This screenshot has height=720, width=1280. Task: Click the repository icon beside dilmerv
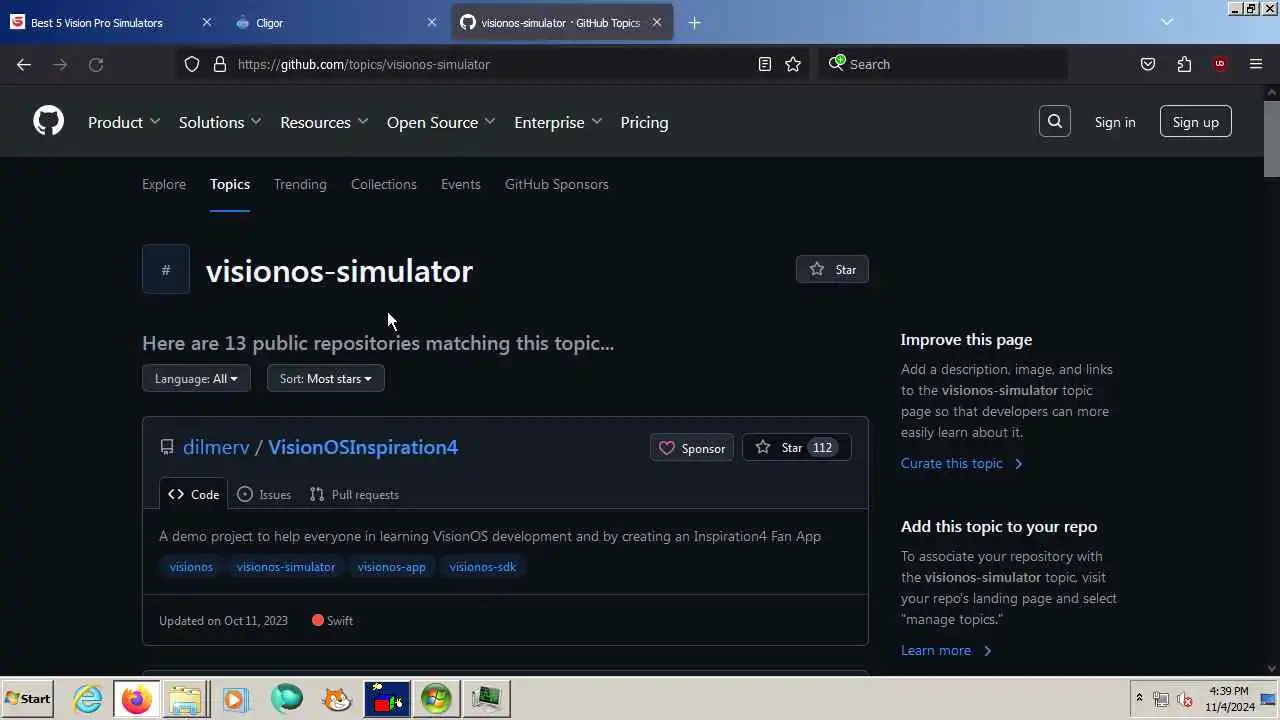[167, 447]
